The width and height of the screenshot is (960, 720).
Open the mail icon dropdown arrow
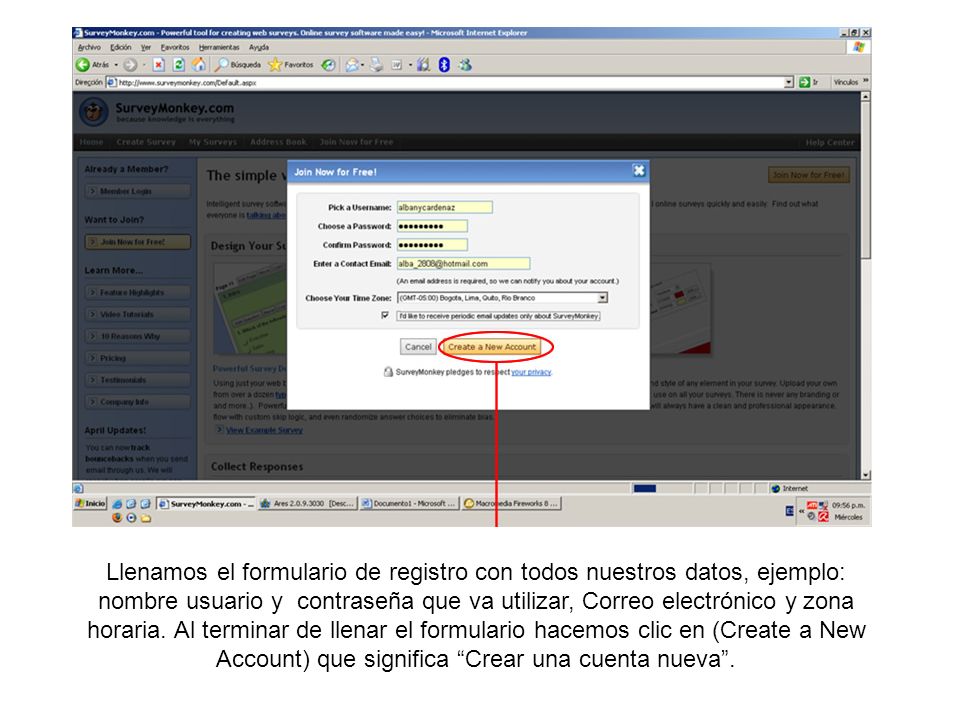[x=362, y=64]
